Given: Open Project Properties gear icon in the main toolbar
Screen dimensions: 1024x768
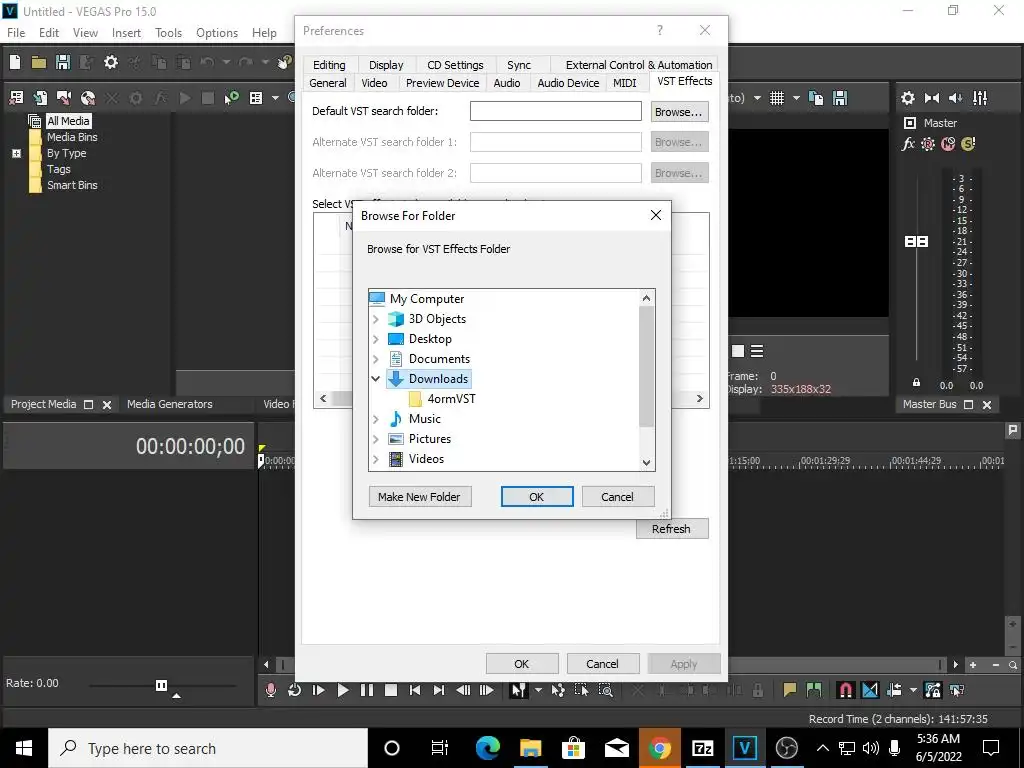Looking at the screenshot, I should click(x=111, y=62).
